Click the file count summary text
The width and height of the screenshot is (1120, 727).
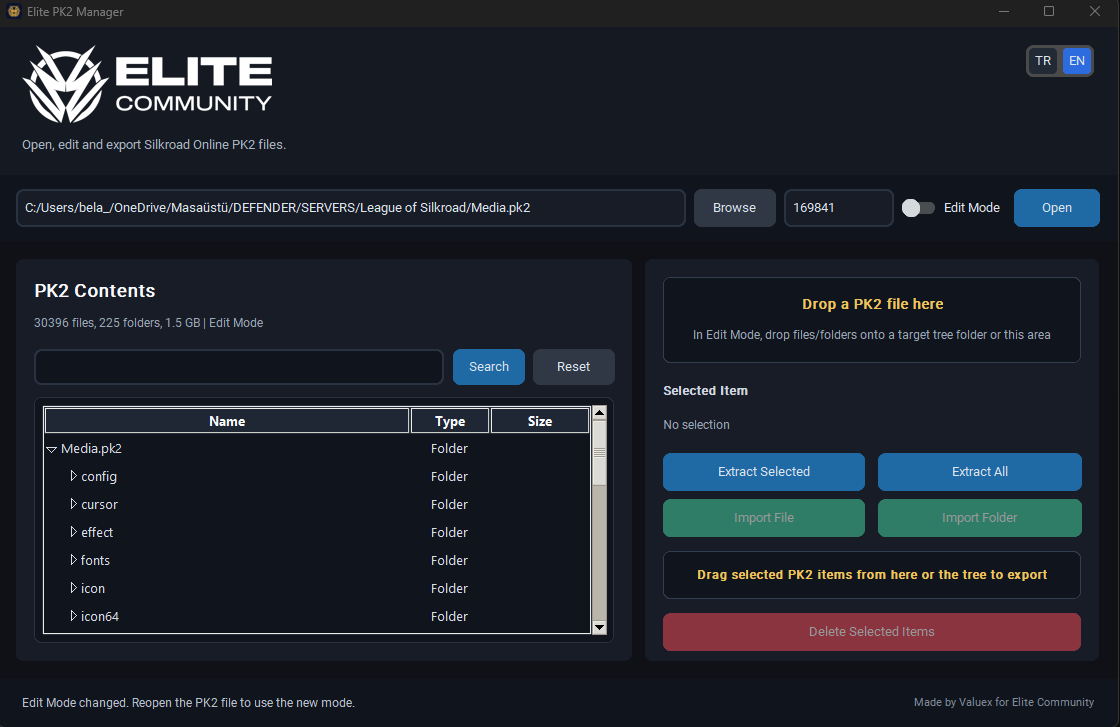[x=149, y=323]
